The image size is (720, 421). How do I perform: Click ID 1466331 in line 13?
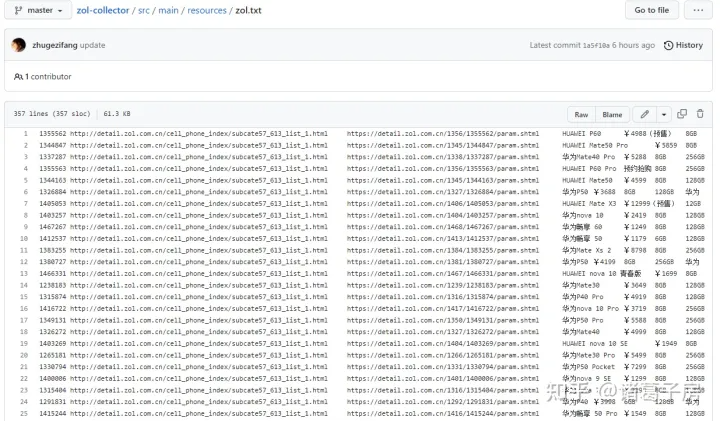click(x=53, y=273)
